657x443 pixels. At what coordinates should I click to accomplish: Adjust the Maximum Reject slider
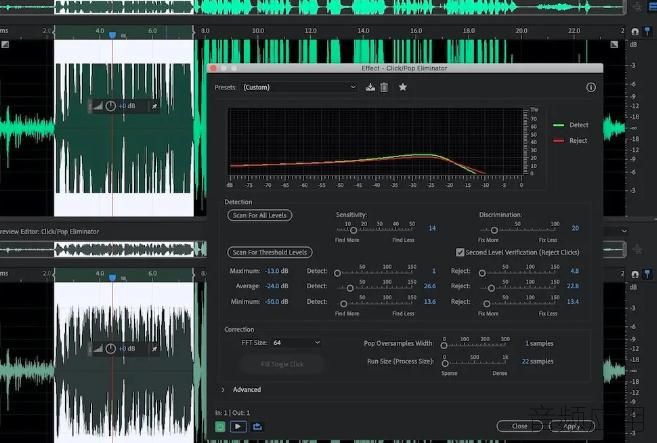pos(482,273)
